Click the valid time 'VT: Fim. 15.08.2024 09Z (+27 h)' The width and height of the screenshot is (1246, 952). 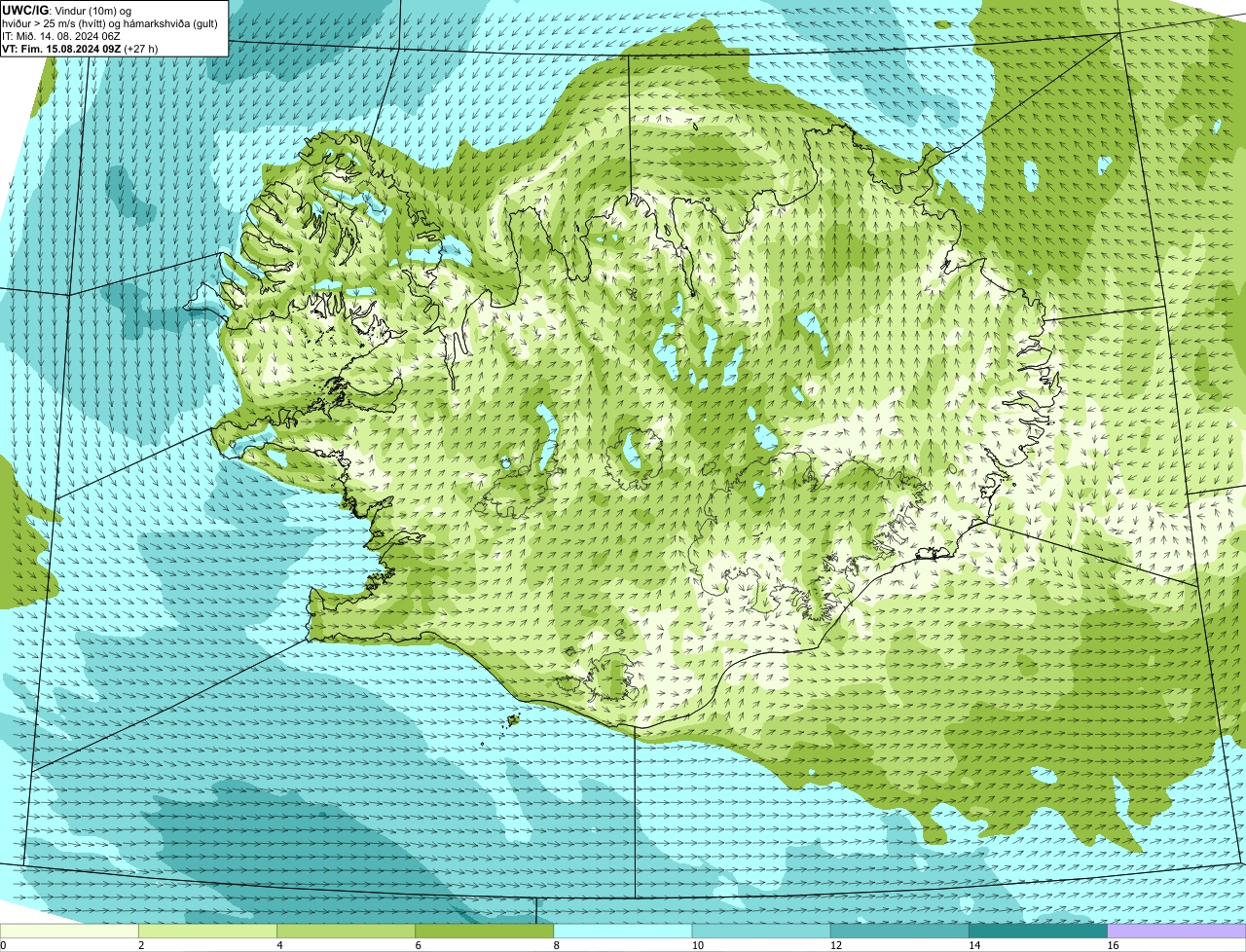pyautogui.click(x=80, y=49)
